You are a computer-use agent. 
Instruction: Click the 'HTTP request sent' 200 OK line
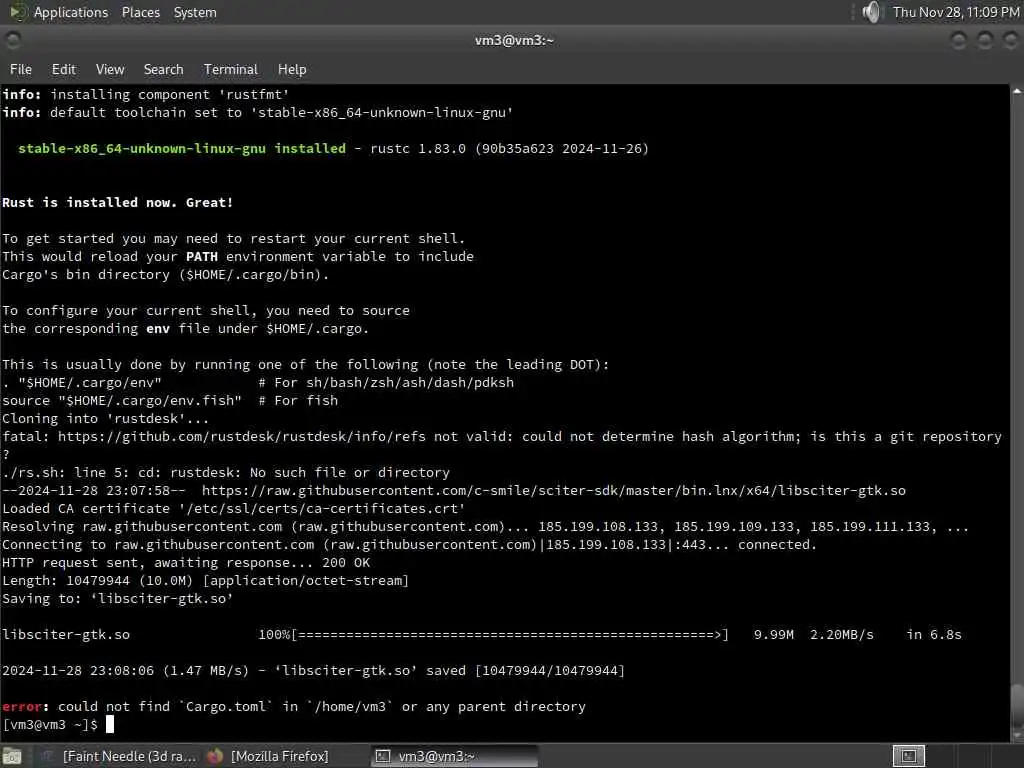click(186, 562)
